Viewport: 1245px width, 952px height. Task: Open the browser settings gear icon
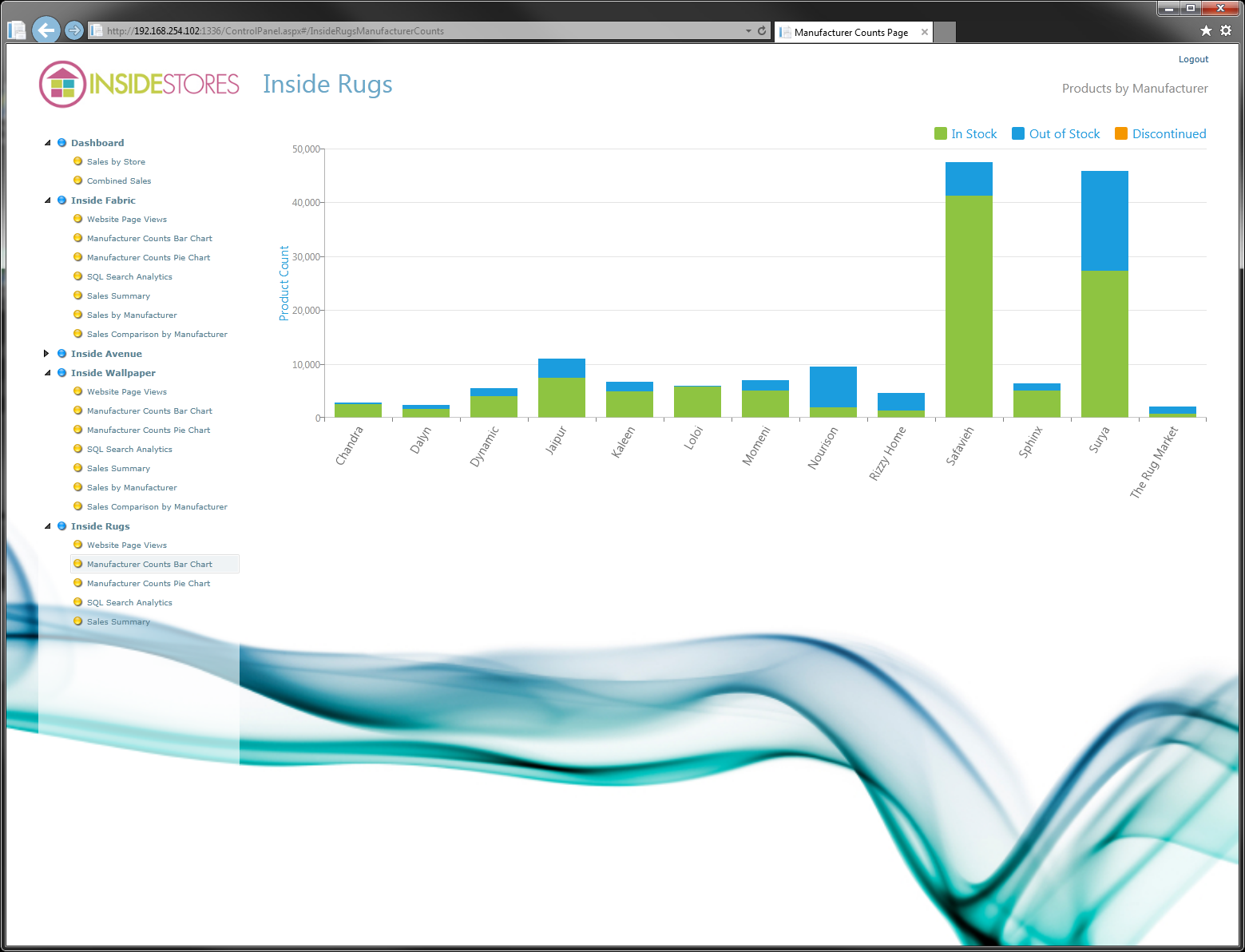point(1226,30)
